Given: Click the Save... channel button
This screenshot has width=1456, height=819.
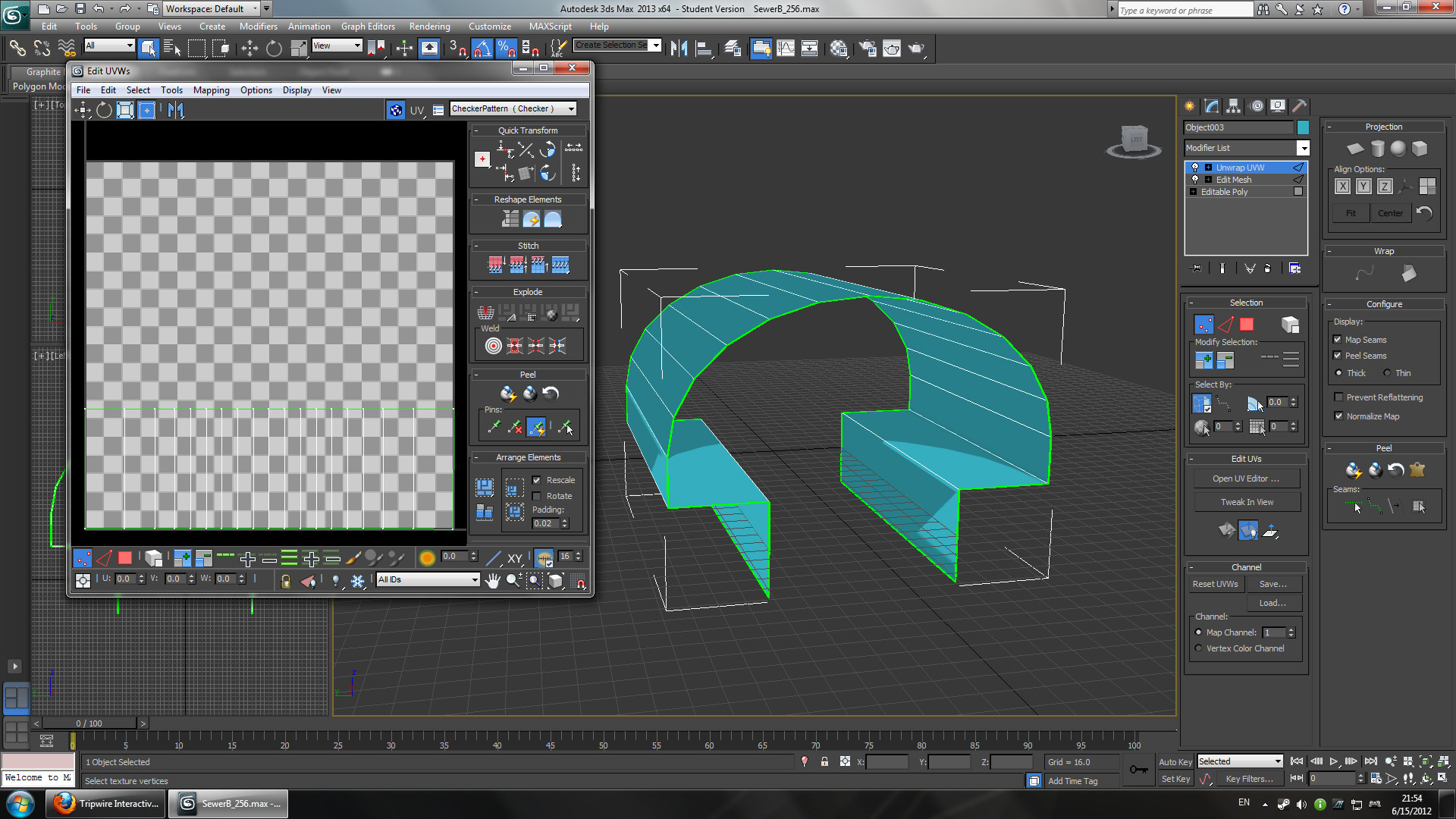Looking at the screenshot, I should [1273, 584].
